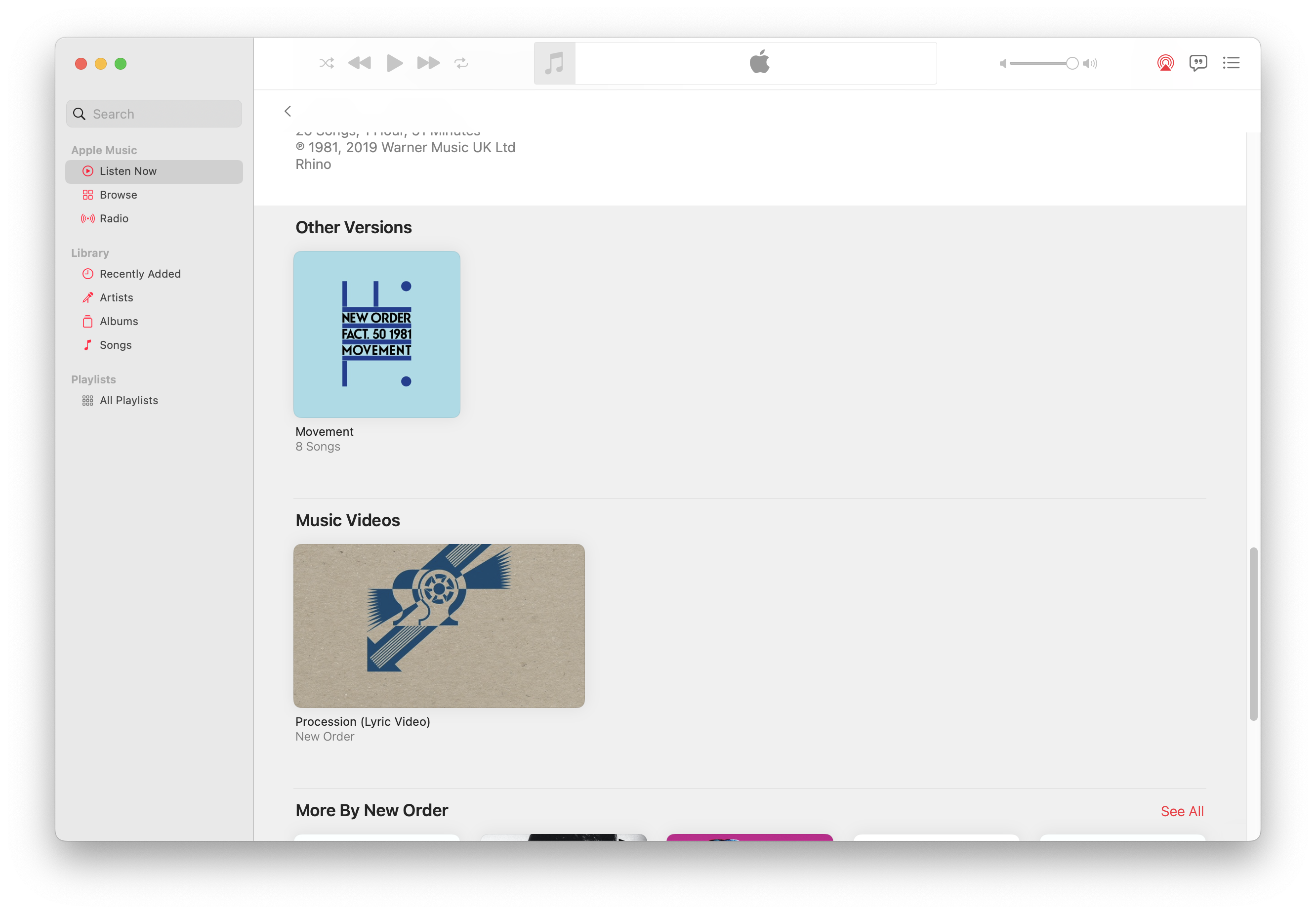Viewport: 1316px width, 914px height.
Task: Click the Artists microphone icon
Action: (87, 297)
